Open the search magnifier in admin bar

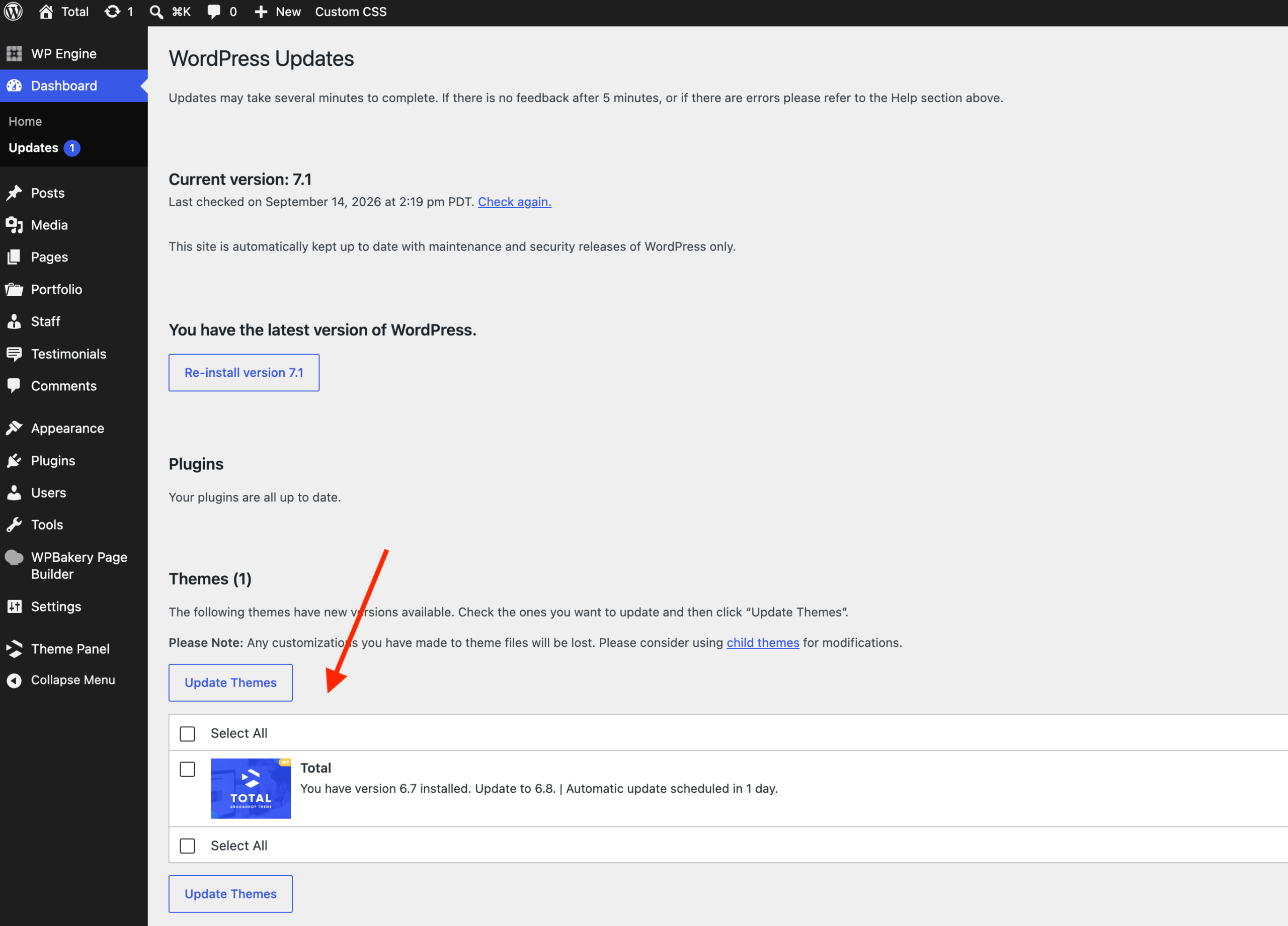(156, 12)
